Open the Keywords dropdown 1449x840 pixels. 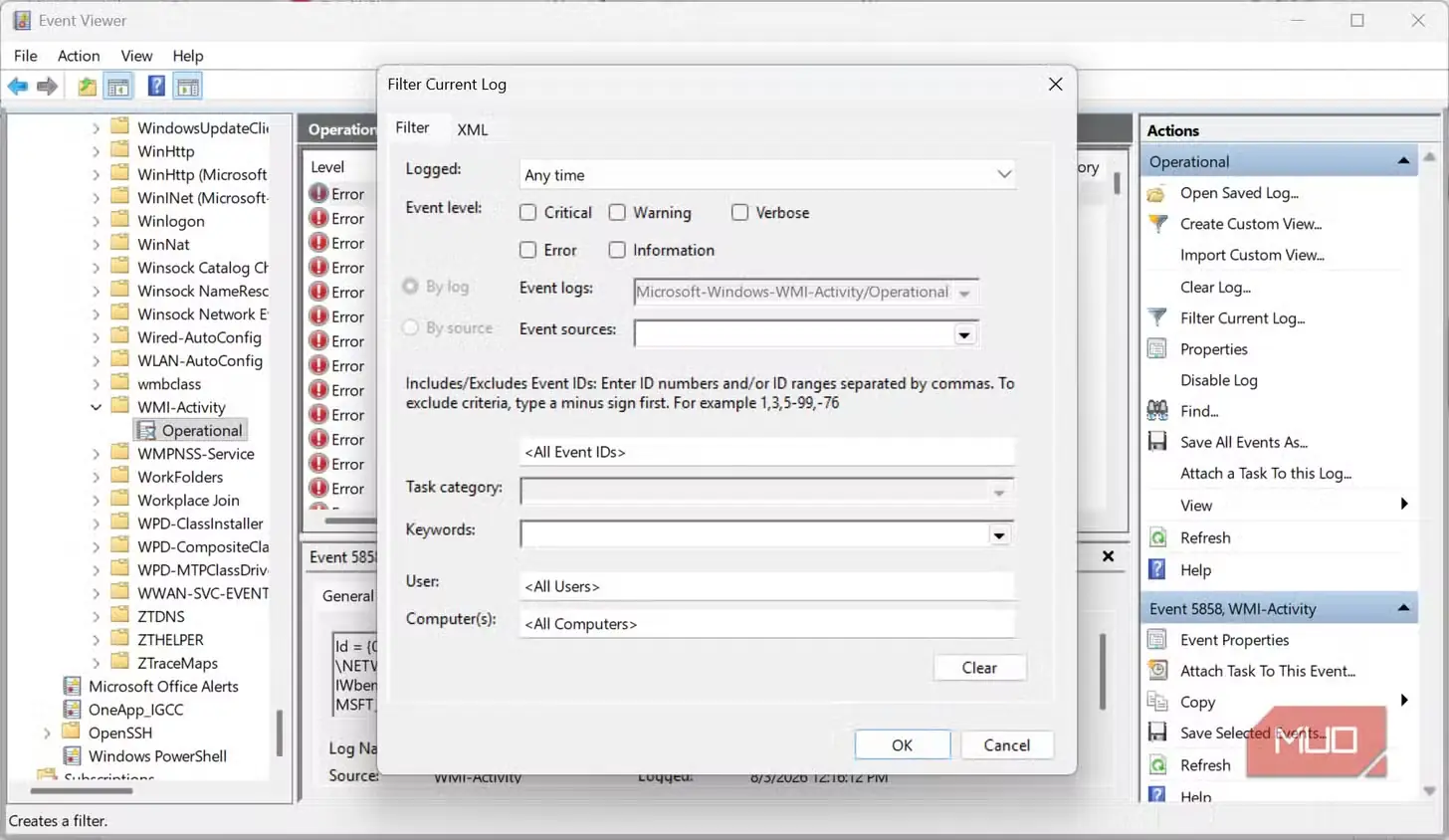(x=999, y=534)
